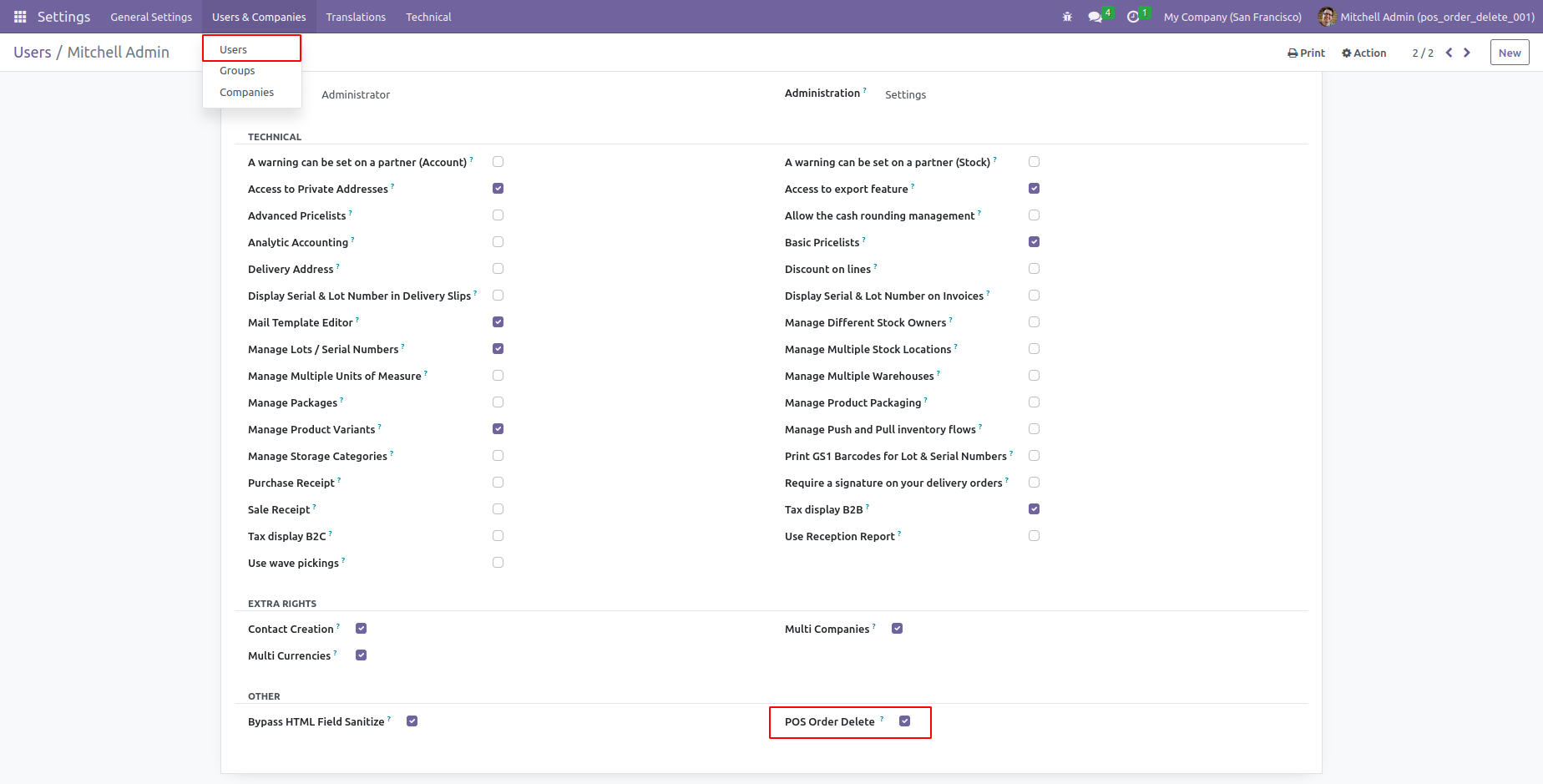The height and width of the screenshot is (784, 1543).
Task: Click the Administration Settings field
Action: [905, 95]
